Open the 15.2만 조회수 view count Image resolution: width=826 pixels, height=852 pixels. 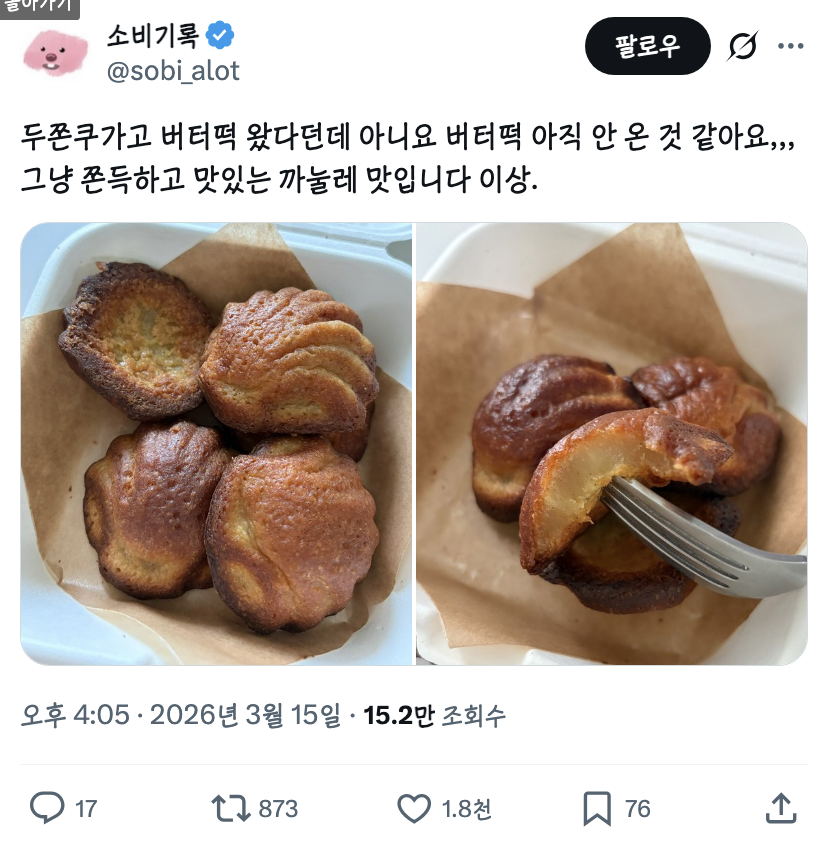click(434, 715)
